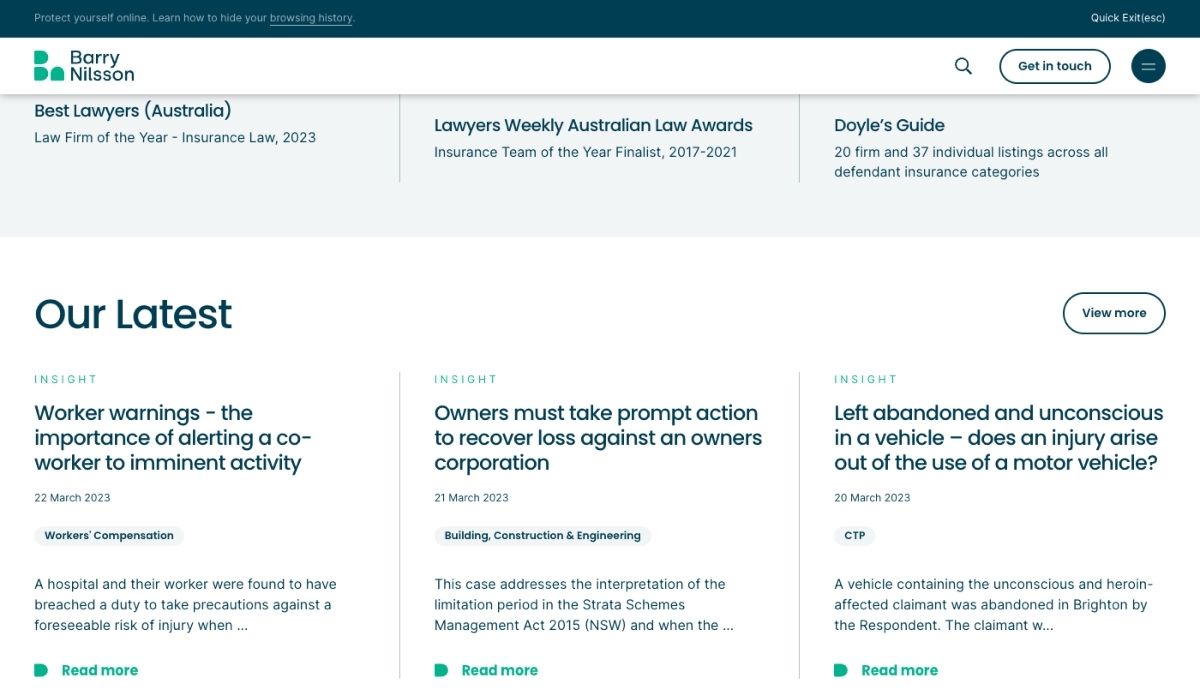Screen dimensions: 1200x700
Task: Open Left abandoned and unconscious article
Action: [998, 438]
